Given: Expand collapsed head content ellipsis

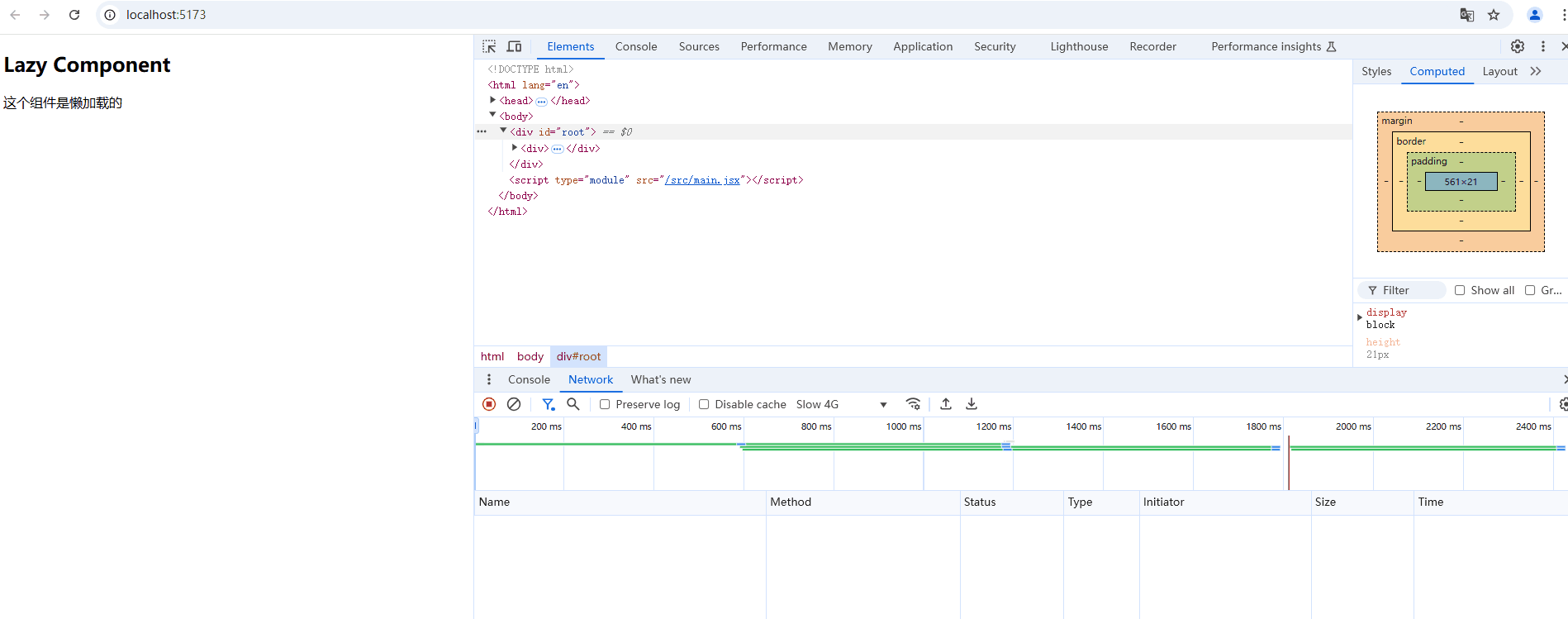Looking at the screenshot, I should pyautogui.click(x=541, y=102).
